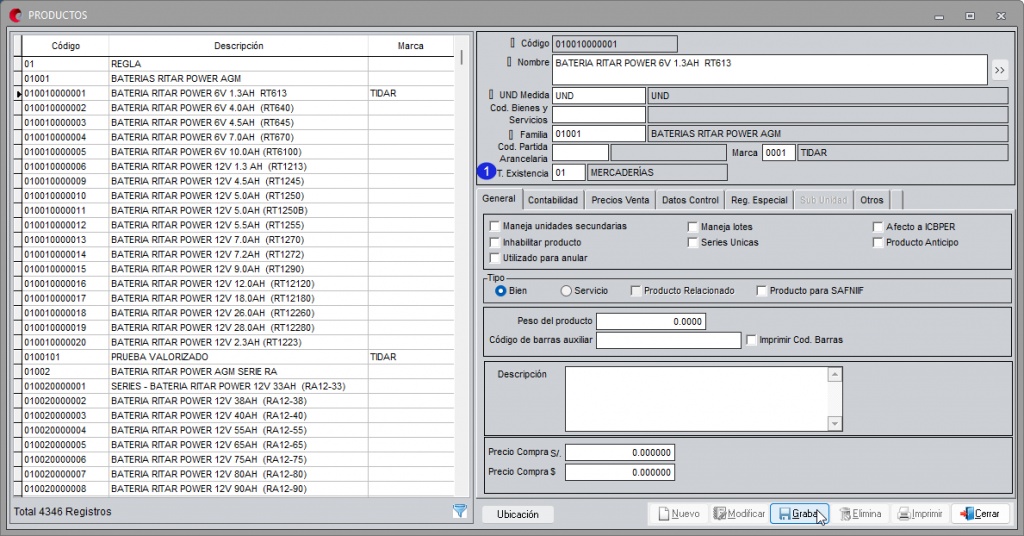Minimize the PRODUCTOS window
Viewport: 1024px width, 536px height.
939,16
